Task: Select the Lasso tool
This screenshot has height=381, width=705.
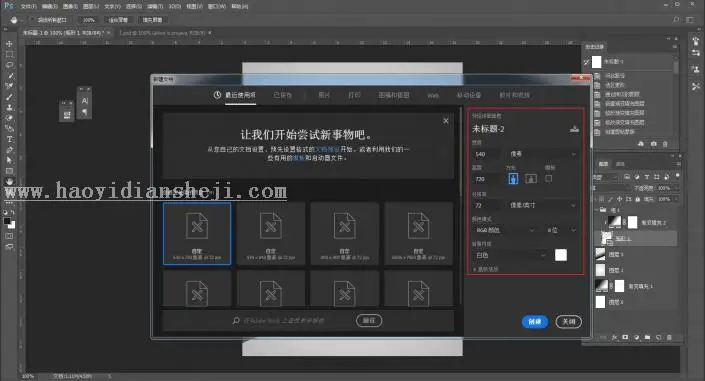Action: pyautogui.click(x=9, y=65)
